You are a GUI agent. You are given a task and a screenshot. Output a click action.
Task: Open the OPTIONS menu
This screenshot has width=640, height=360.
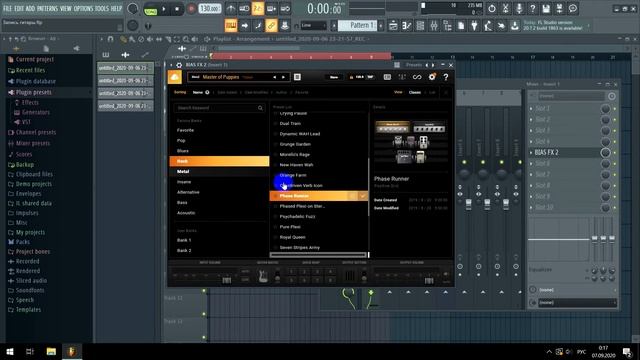tap(83, 8)
